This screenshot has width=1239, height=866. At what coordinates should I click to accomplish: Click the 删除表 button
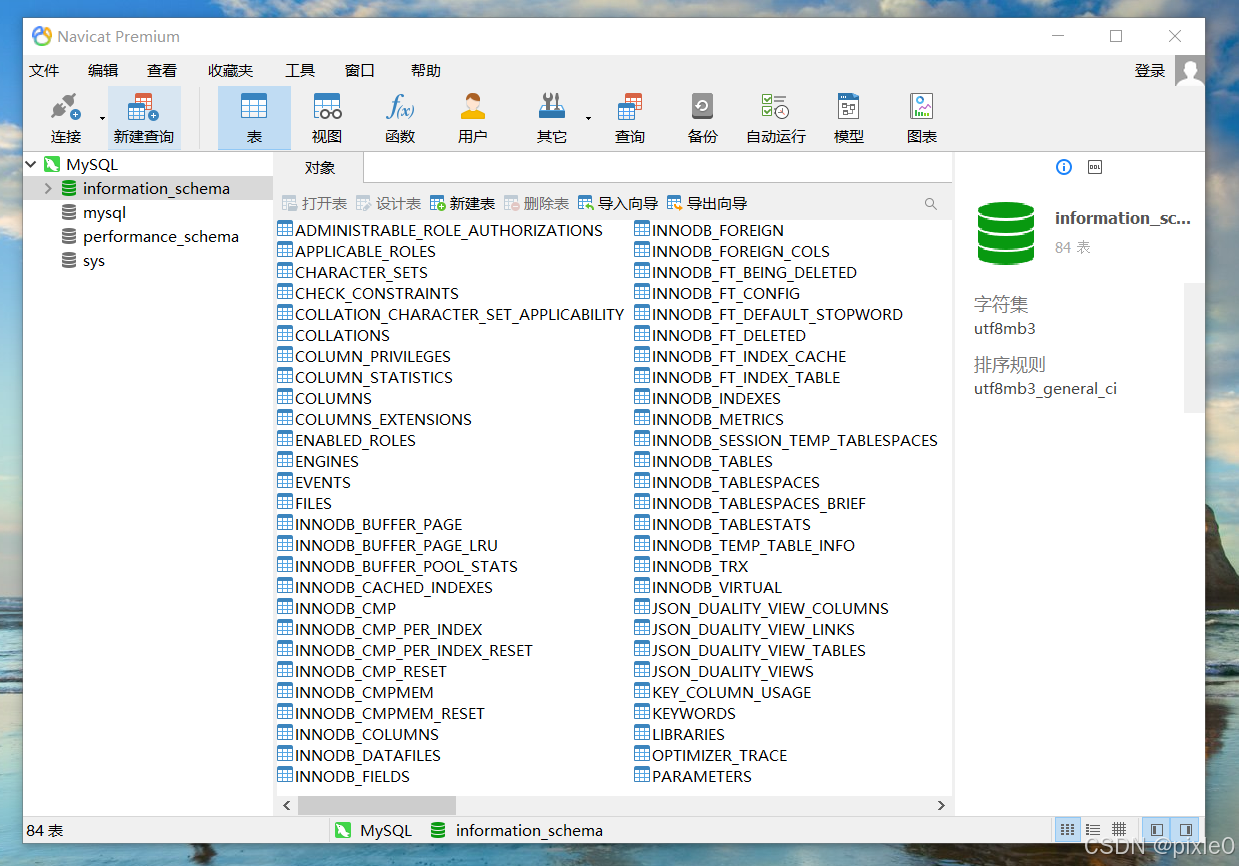[x=536, y=204]
